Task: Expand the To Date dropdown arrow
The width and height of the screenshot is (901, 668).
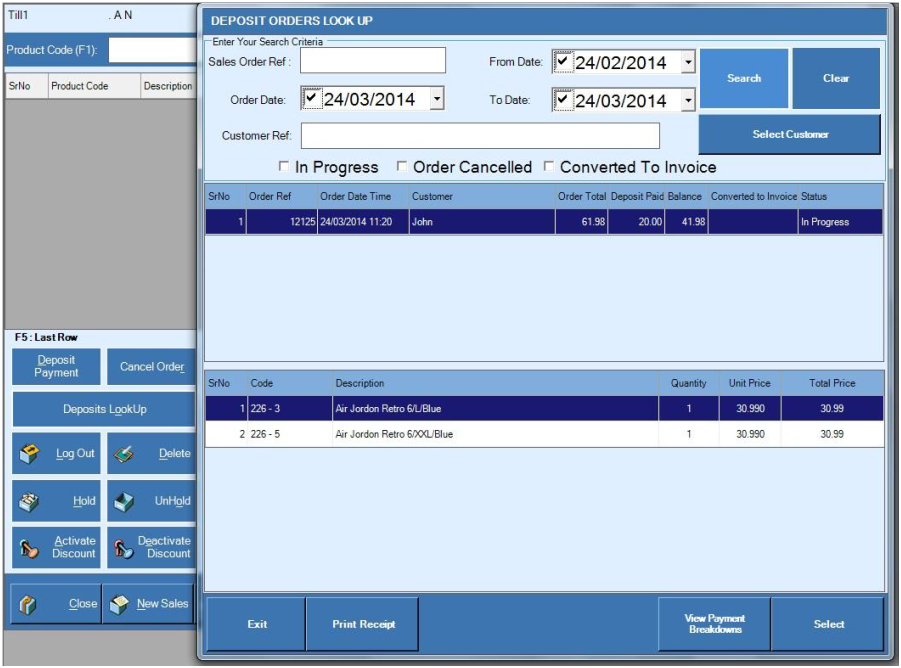Action: pos(688,101)
